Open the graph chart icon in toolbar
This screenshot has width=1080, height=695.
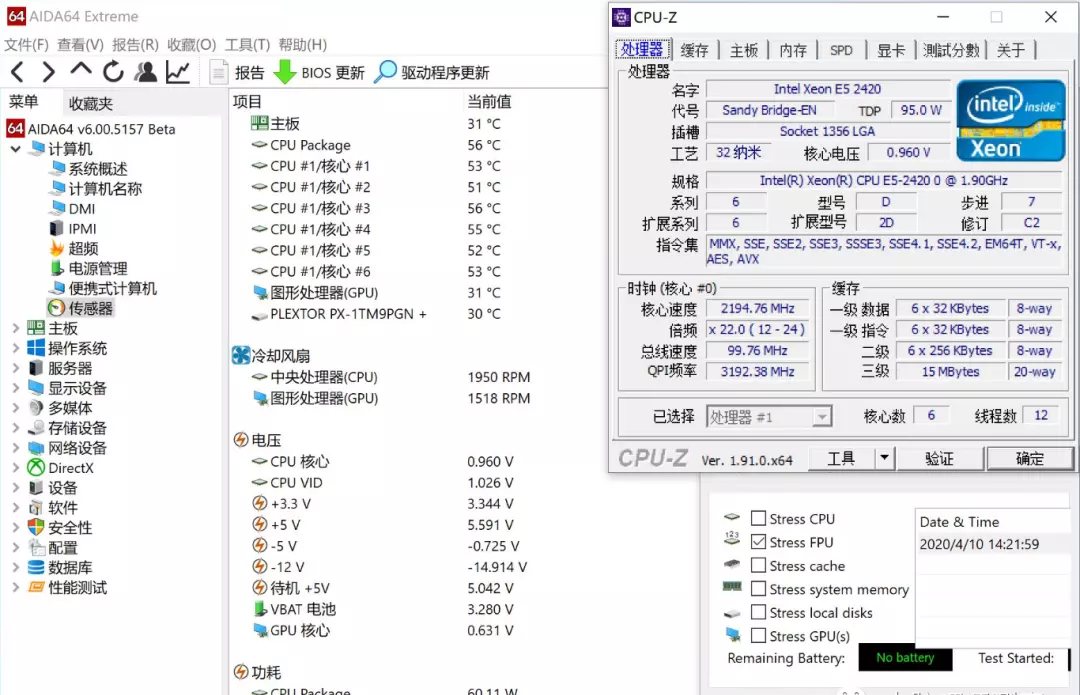178,72
